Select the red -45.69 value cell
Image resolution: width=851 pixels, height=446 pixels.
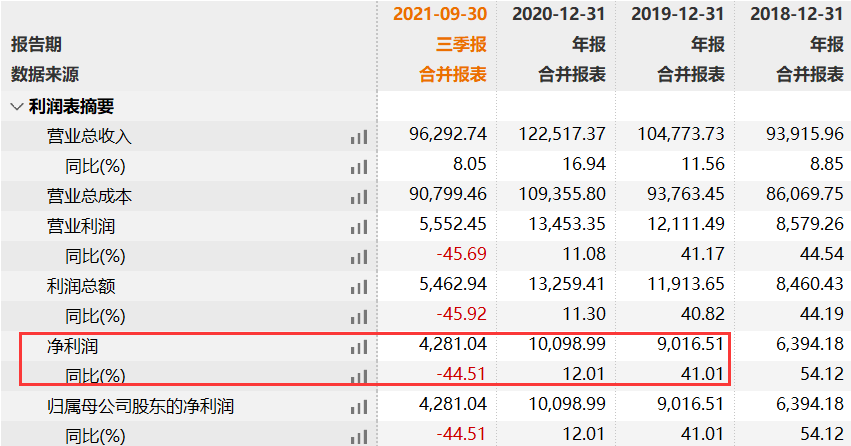pos(461,256)
